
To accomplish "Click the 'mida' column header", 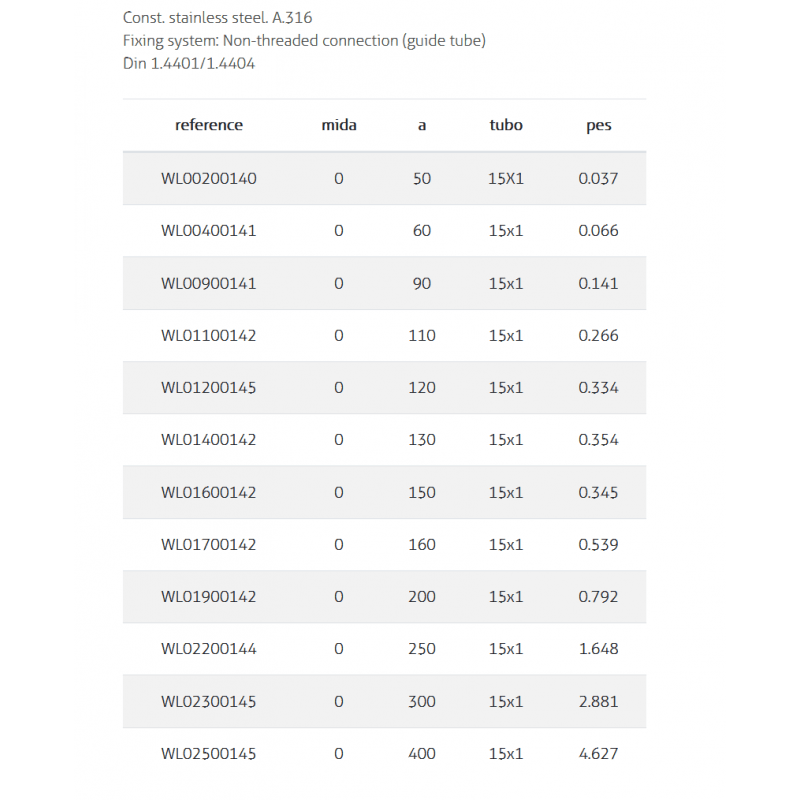I will (x=339, y=125).
